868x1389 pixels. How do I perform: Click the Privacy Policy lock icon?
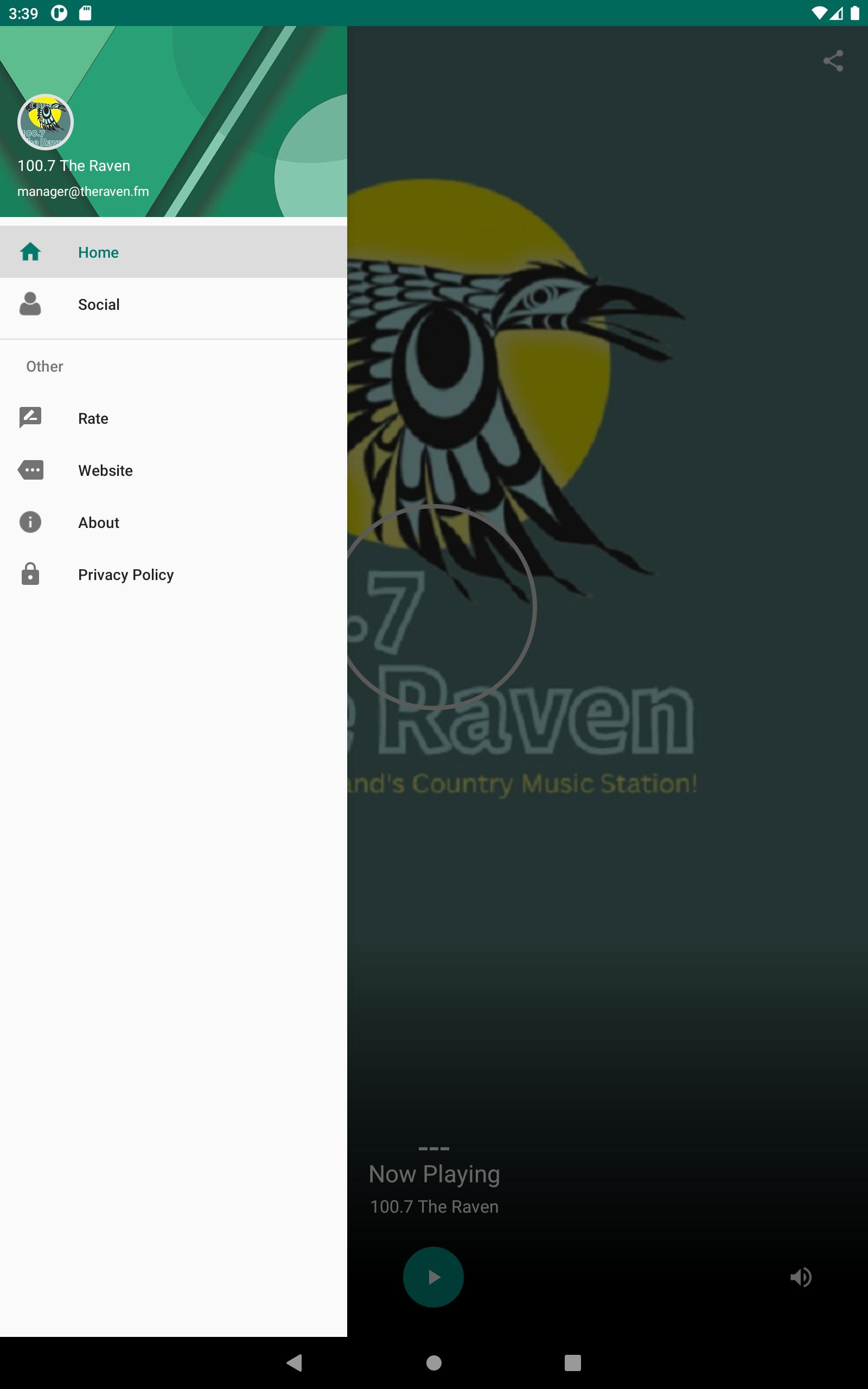(30, 574)
